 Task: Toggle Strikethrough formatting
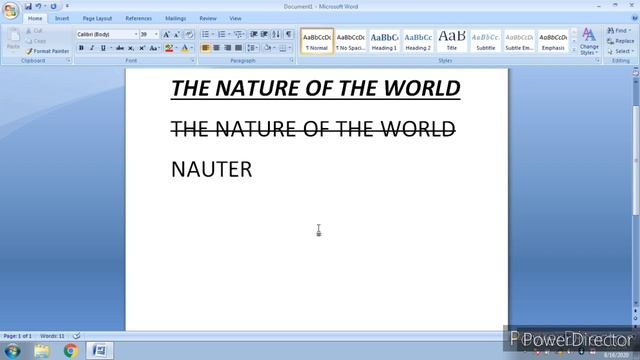pyautogui.click(x=120, y=48)
